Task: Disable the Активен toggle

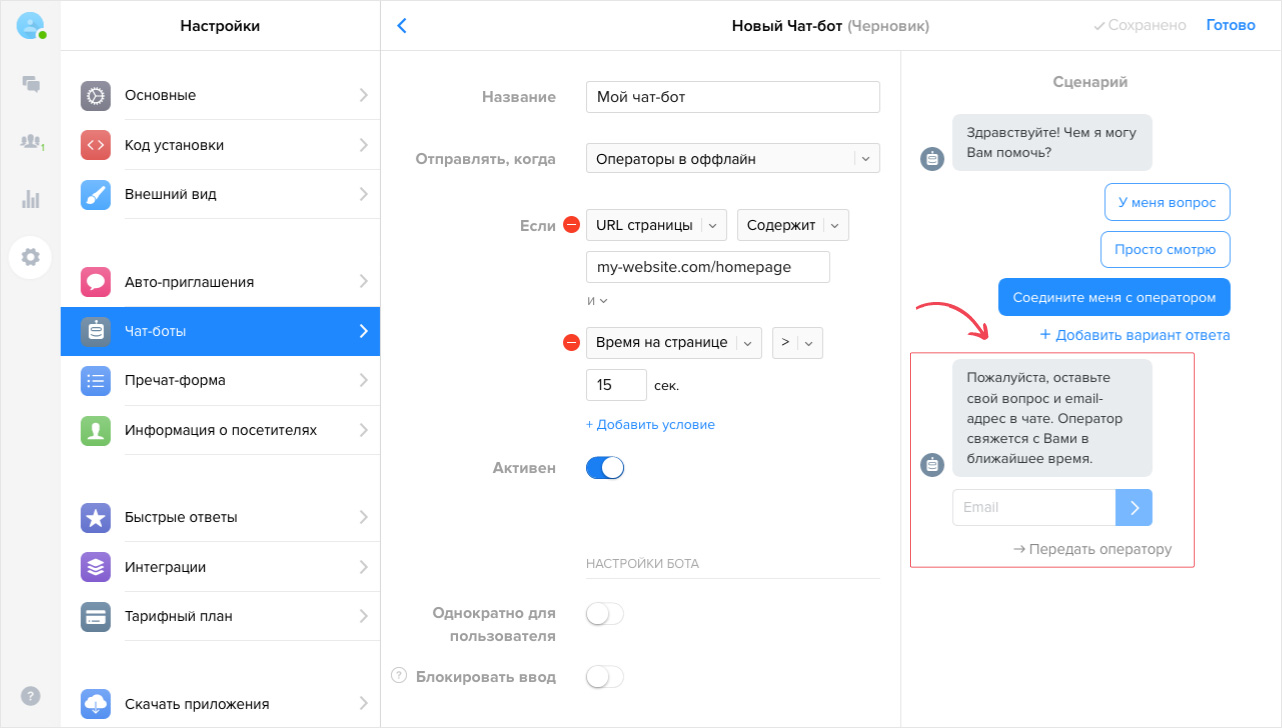Action: [x=605, y=468]
